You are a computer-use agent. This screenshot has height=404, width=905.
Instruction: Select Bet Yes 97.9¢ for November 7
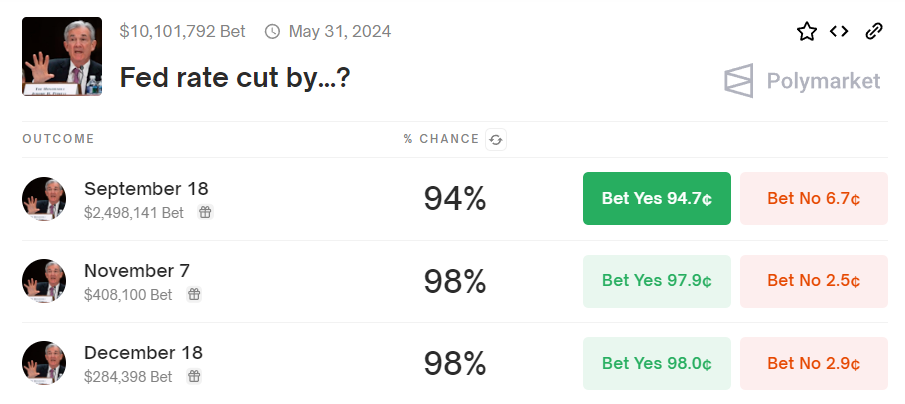pyautogui.click(x=656, y=280)
